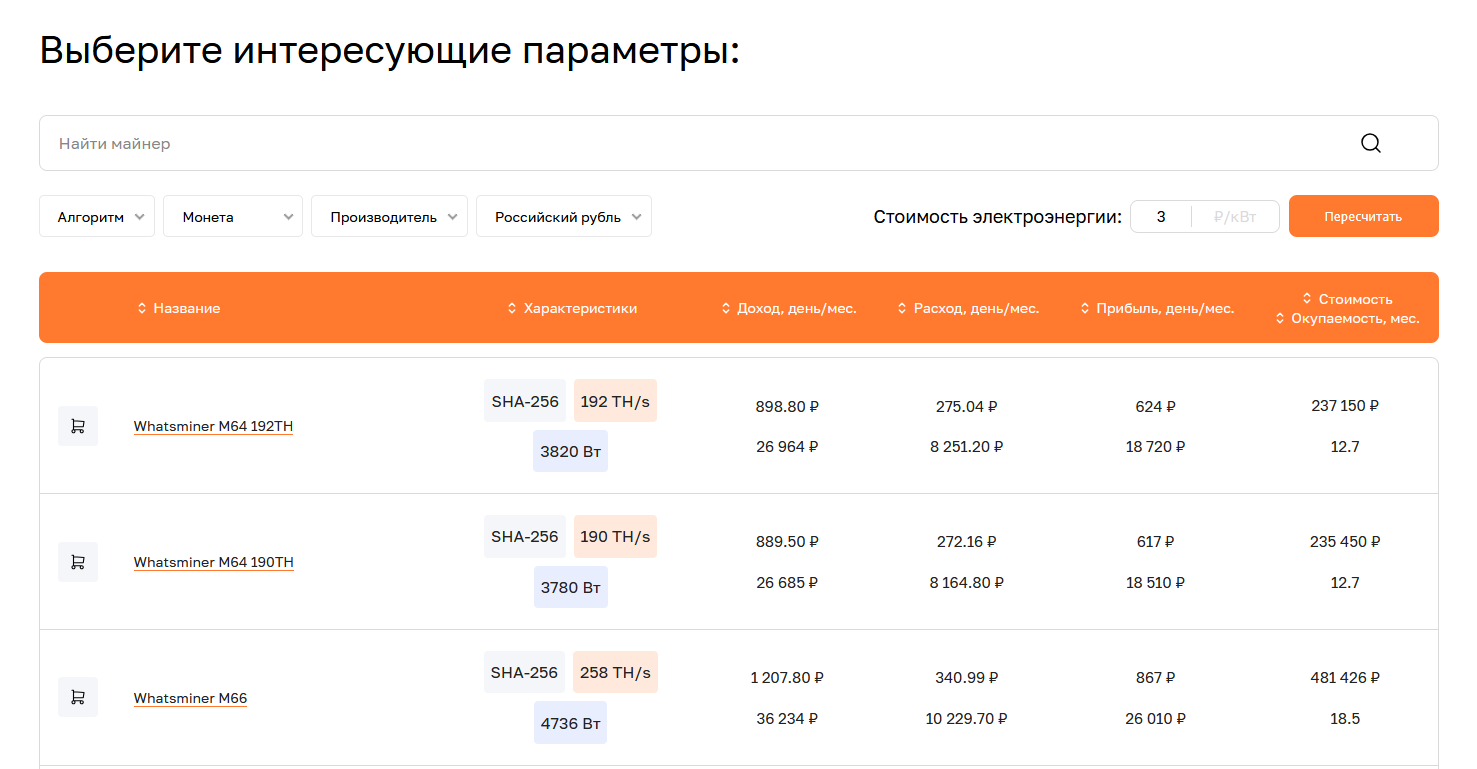Click the ₽/кВт unit label
Image resolution: width=1477 pixels, height=769 pixels.
1235,216
